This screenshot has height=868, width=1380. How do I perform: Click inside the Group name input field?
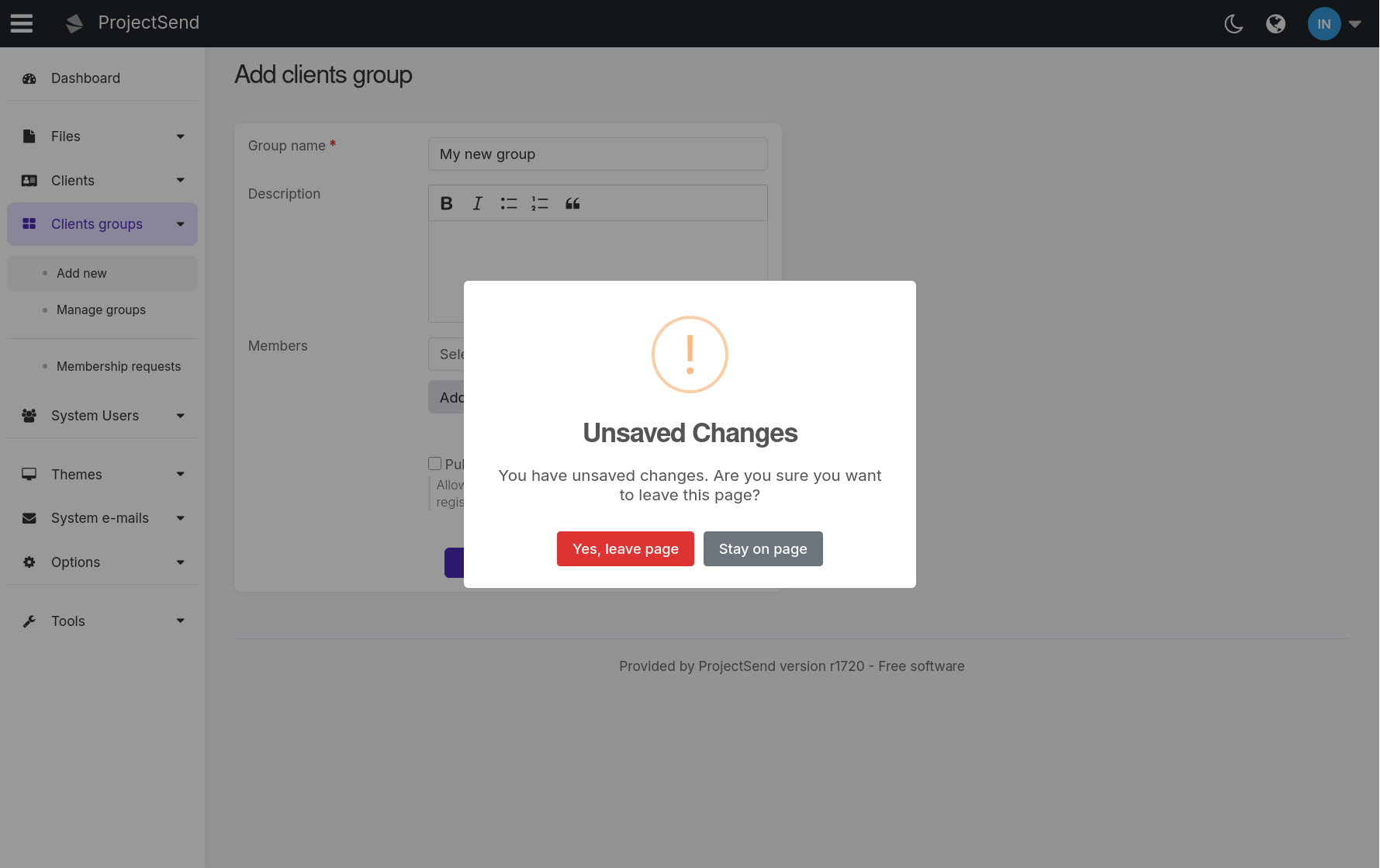(597, 154)
